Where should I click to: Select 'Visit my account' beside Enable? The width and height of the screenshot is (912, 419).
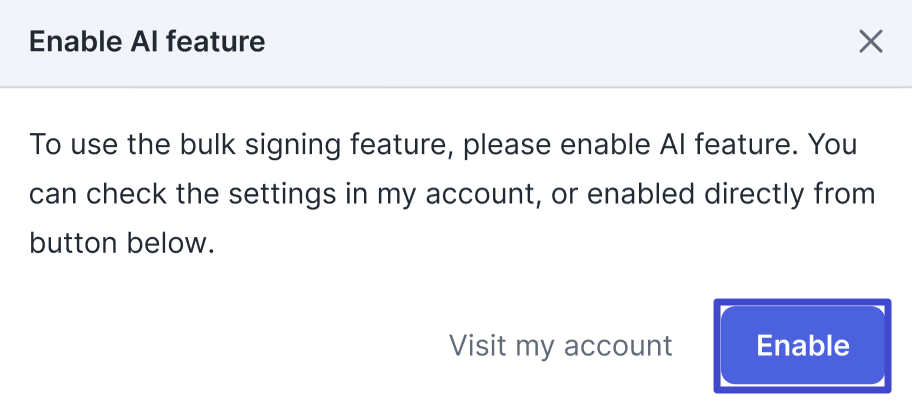tap(560, 346)
